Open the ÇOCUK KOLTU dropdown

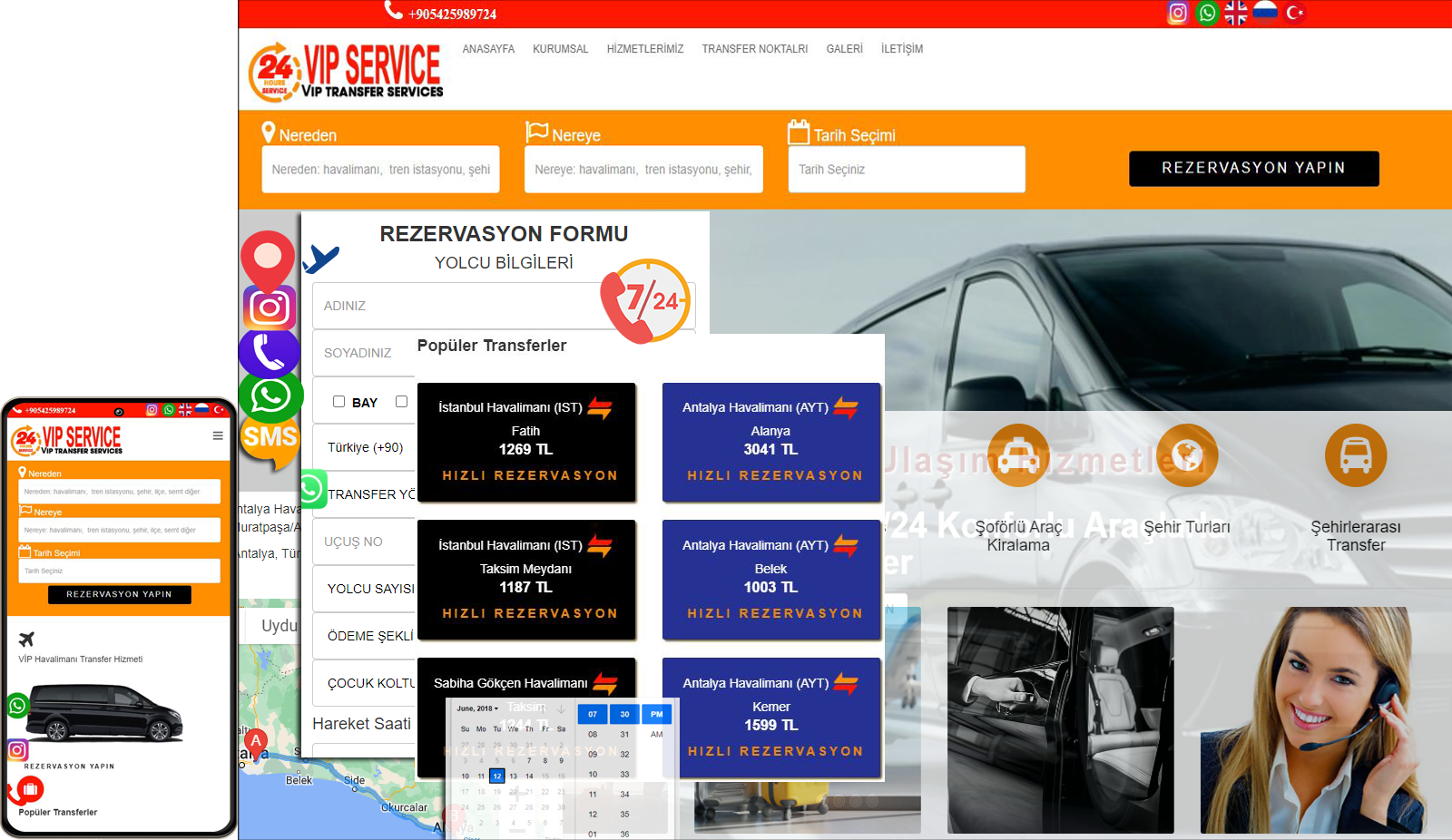[365, 683]
